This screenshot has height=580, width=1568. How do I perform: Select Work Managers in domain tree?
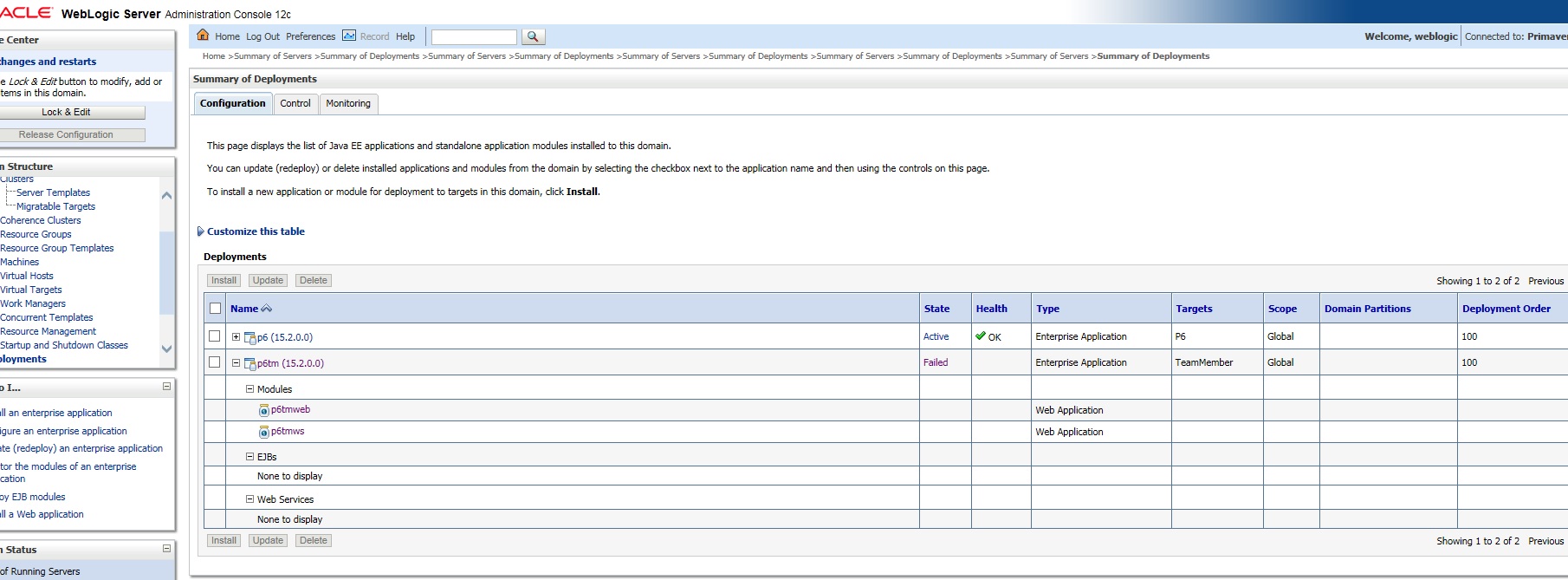click(x=33, y=303)
